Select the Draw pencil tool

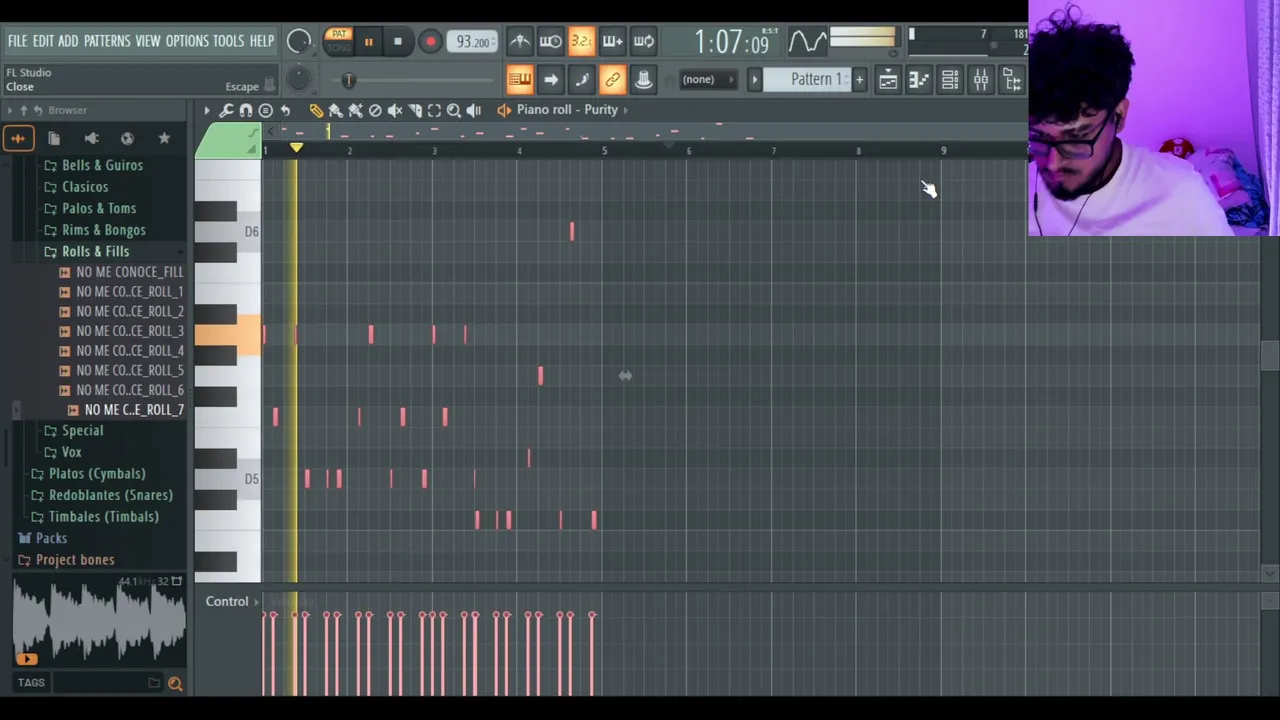click(x=316, y=110)
